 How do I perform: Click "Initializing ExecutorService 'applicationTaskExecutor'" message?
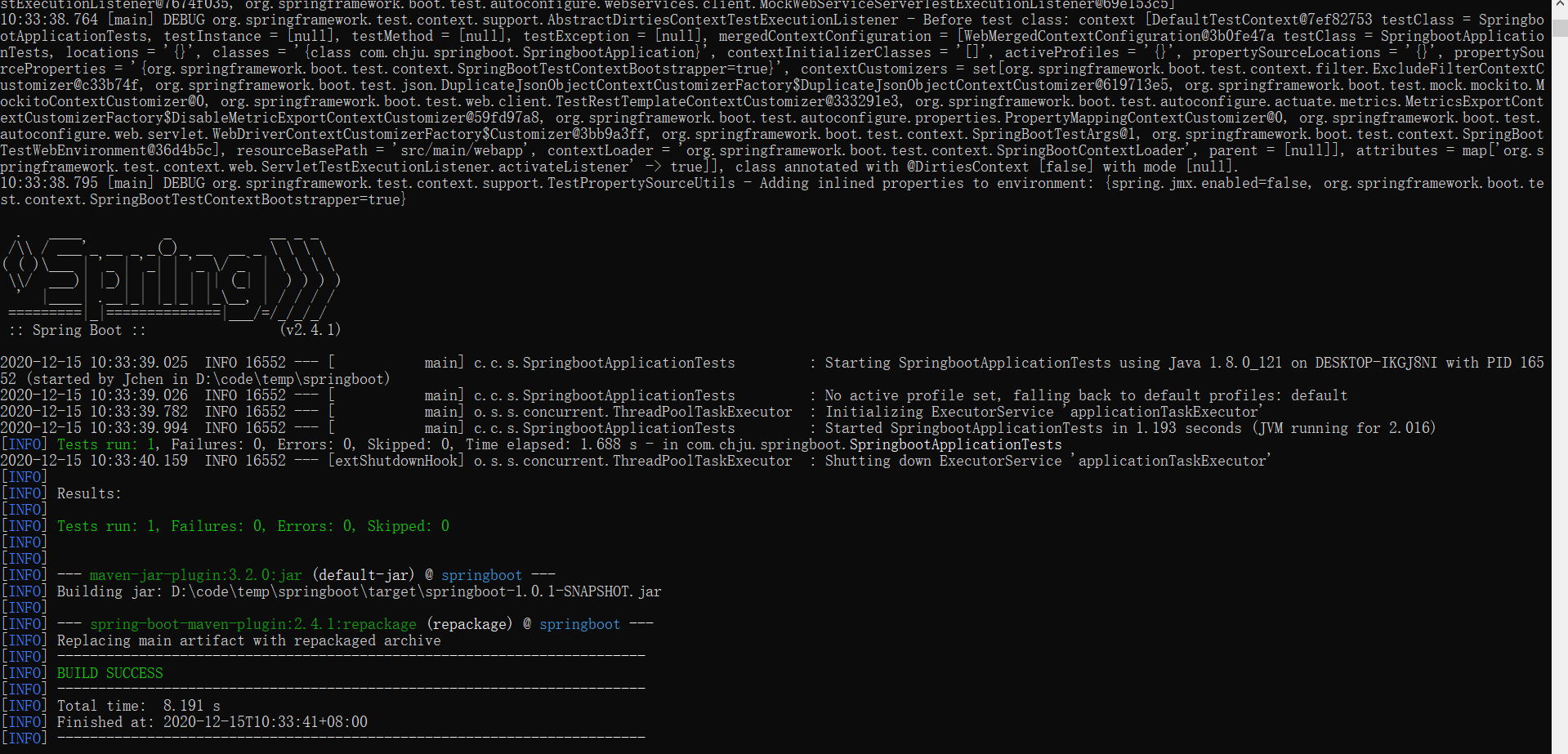(1043, 412)
